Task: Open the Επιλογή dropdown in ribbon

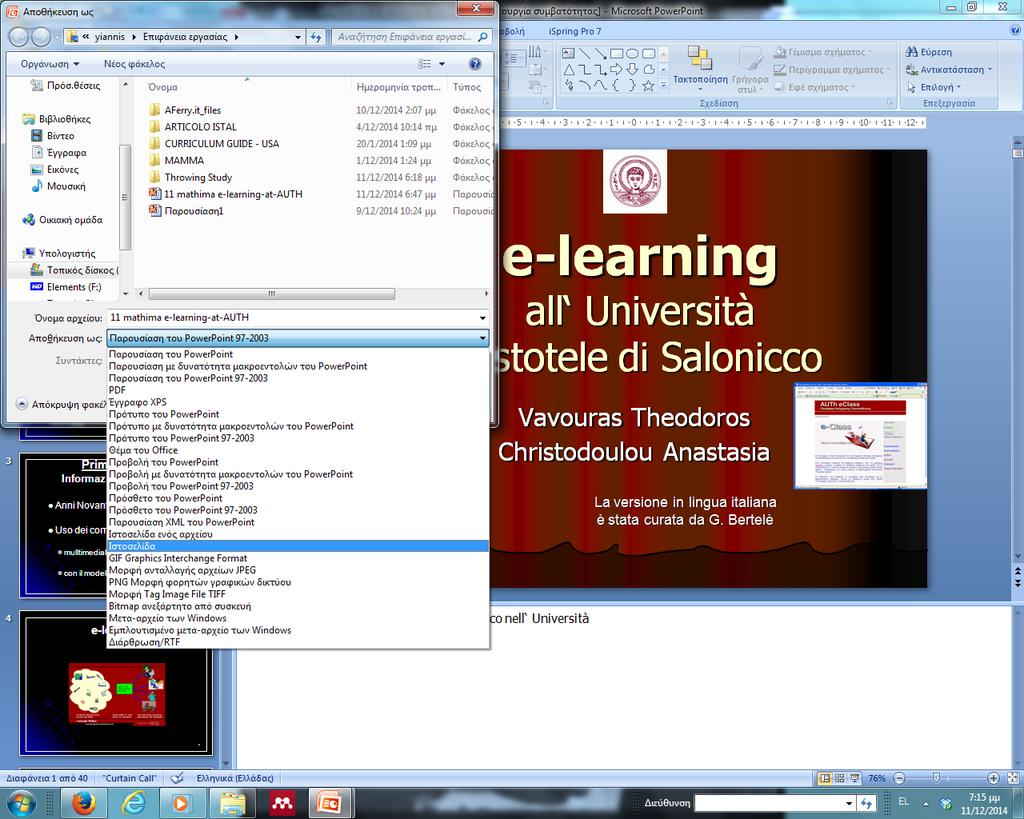Action: 935,86
